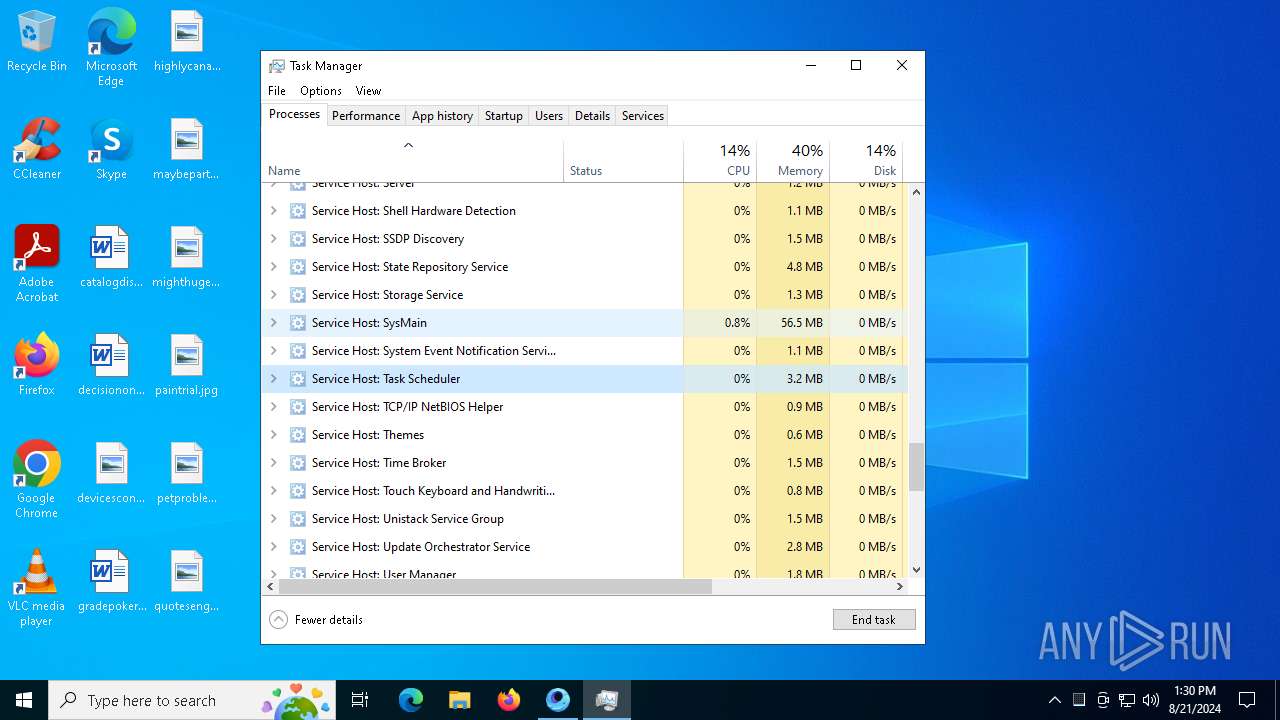Click the vertical scrollbar thumb
The image size is (1280, 720).
coord(916,467)
